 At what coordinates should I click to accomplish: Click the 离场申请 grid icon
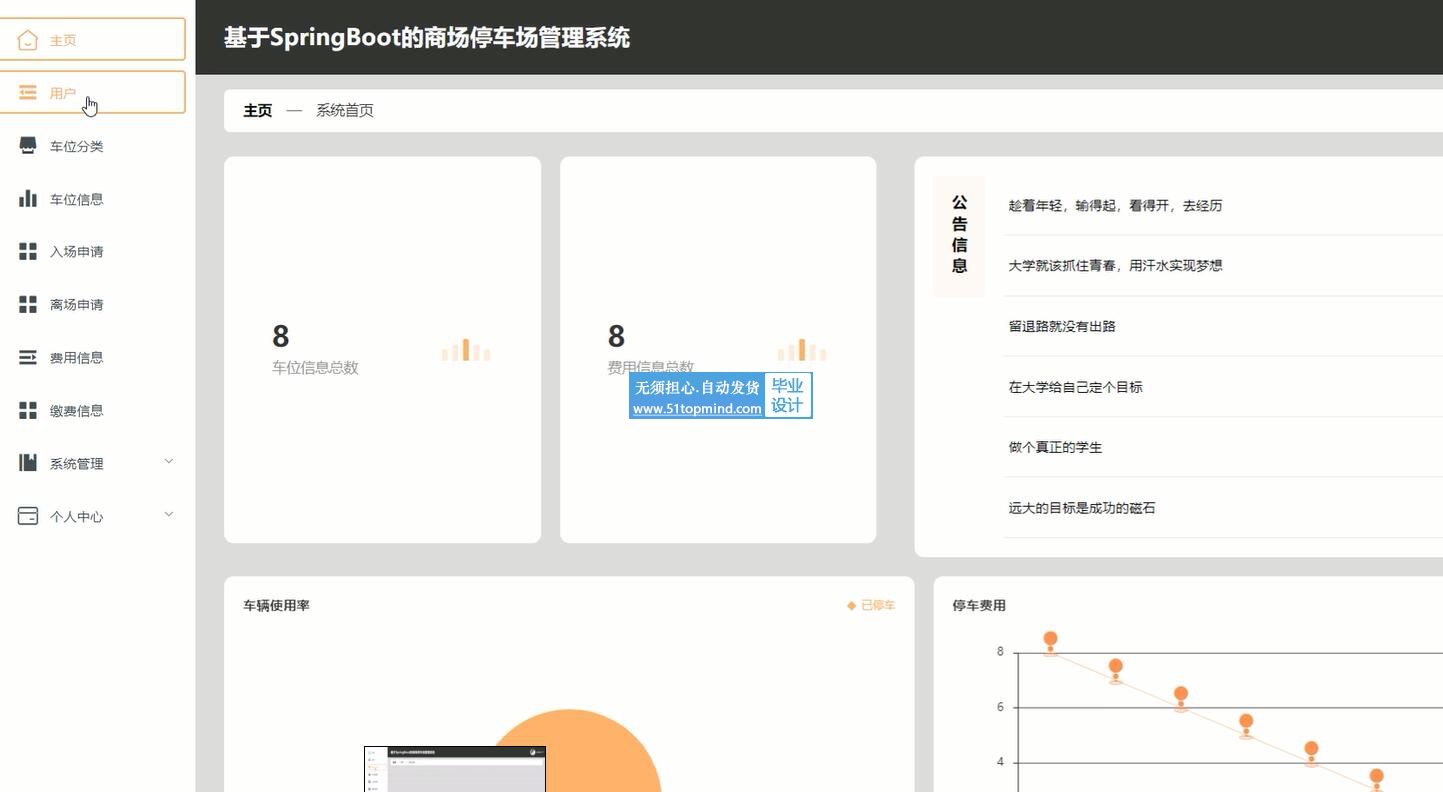28,305
